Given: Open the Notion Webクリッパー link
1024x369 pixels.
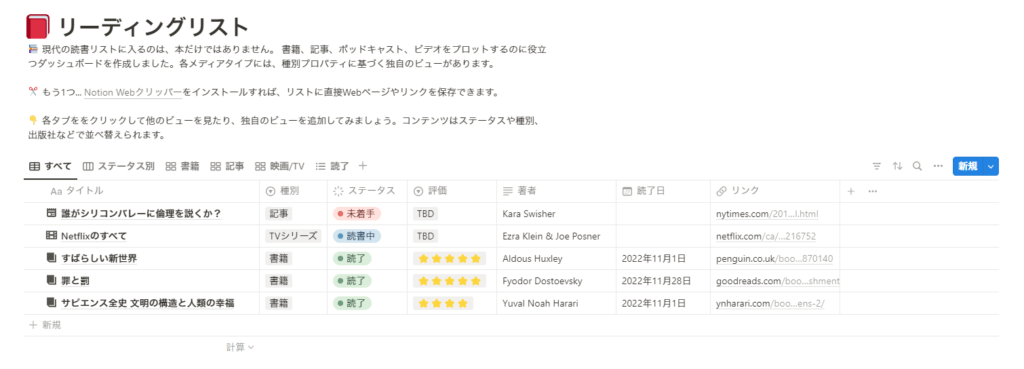Looking at the screenshot, I should (133, 93).
